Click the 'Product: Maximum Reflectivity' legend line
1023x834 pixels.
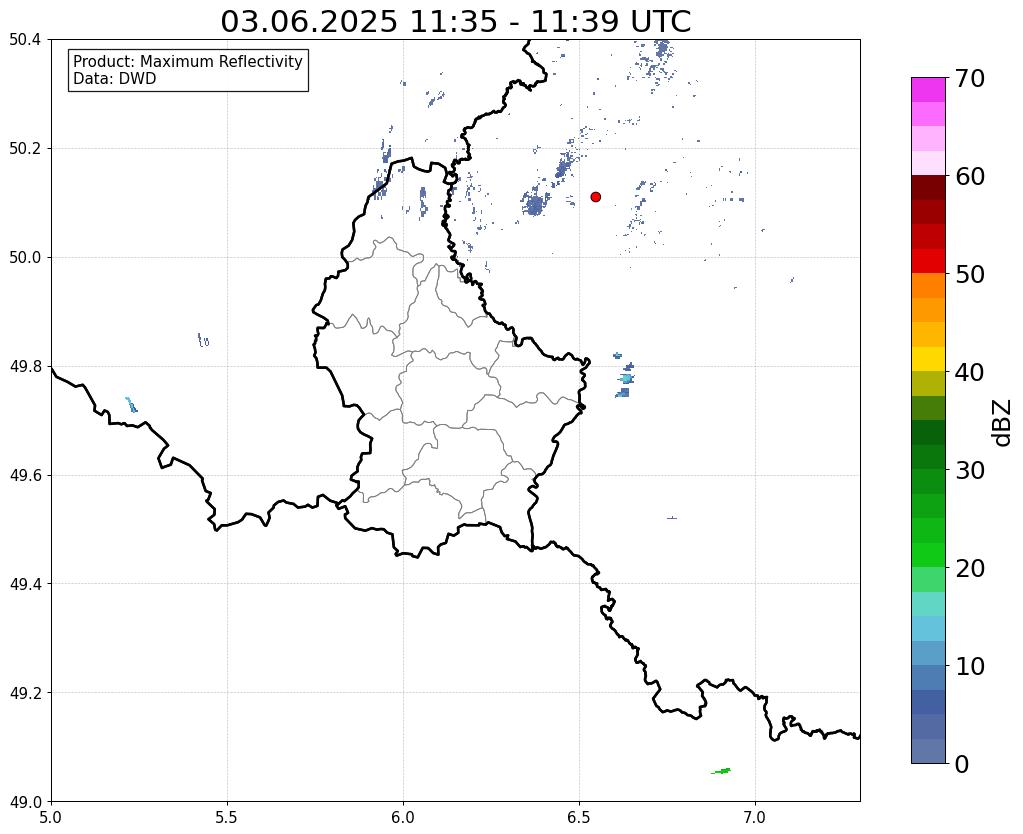pos(188,61)
